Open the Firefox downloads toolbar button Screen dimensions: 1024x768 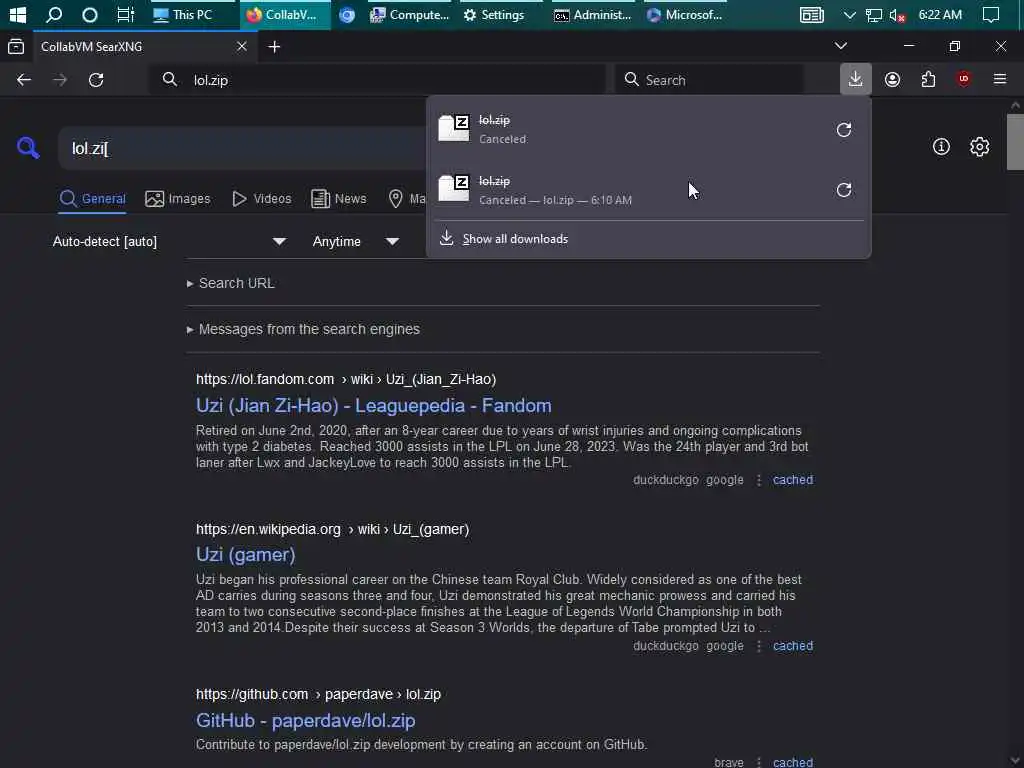[855, 80]
